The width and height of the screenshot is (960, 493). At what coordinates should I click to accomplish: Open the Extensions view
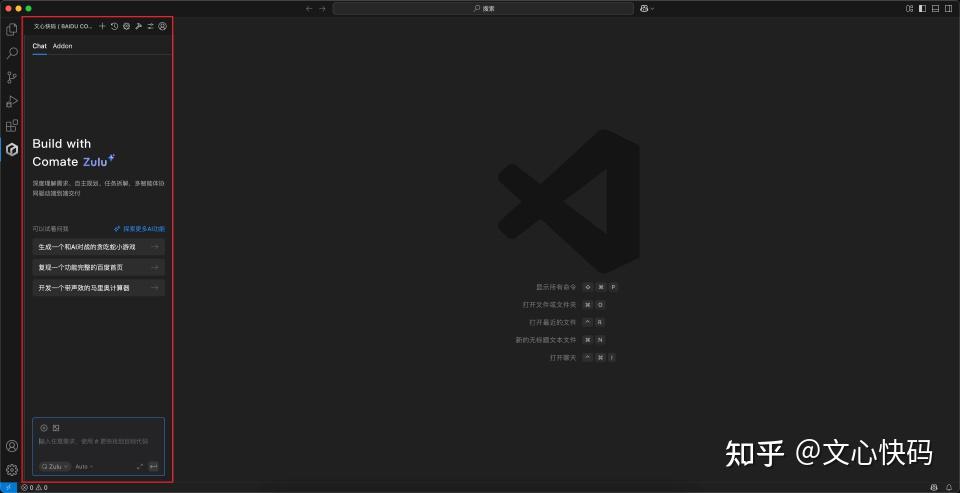click(x=12, y=126)
